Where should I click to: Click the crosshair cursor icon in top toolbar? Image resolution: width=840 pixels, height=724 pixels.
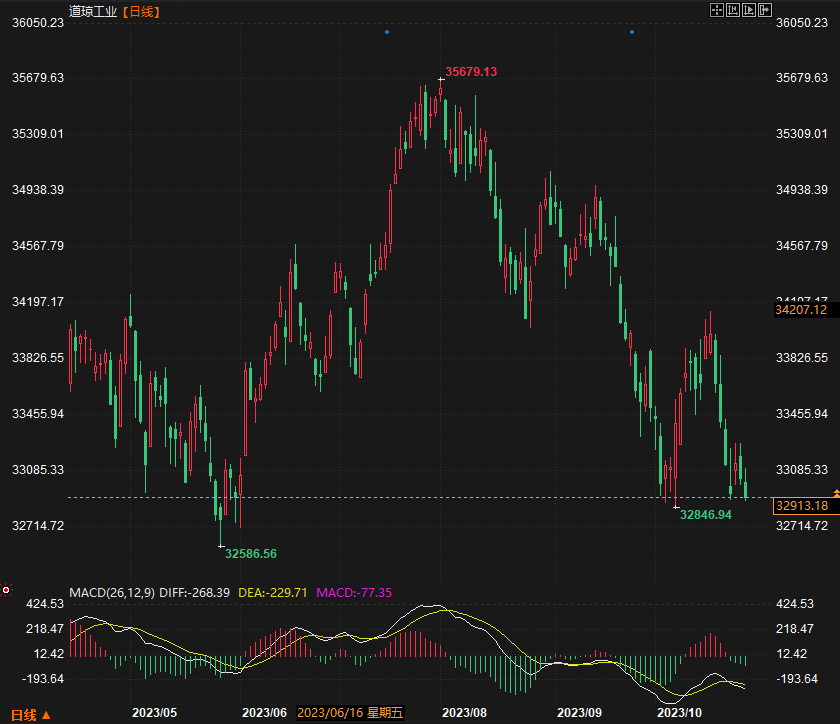click(717, 10)
